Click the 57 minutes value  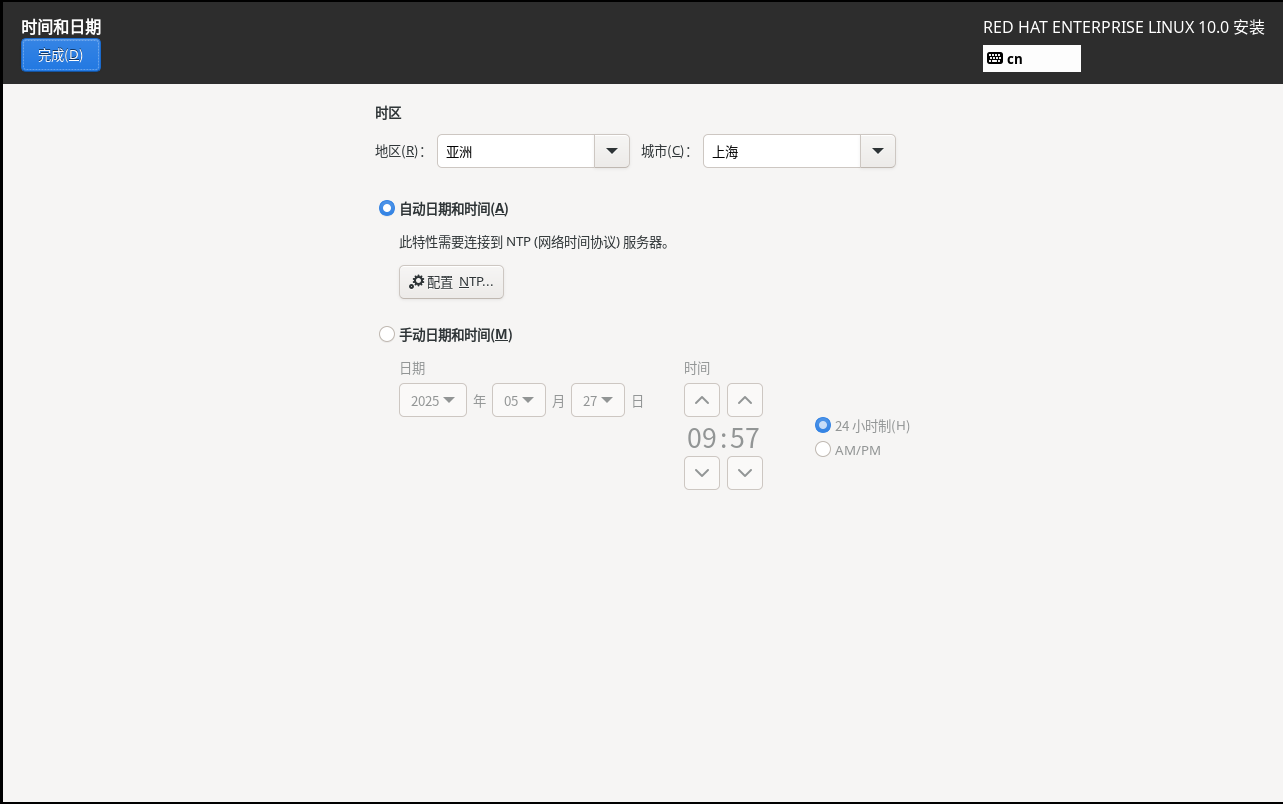[x=745, y=438]
